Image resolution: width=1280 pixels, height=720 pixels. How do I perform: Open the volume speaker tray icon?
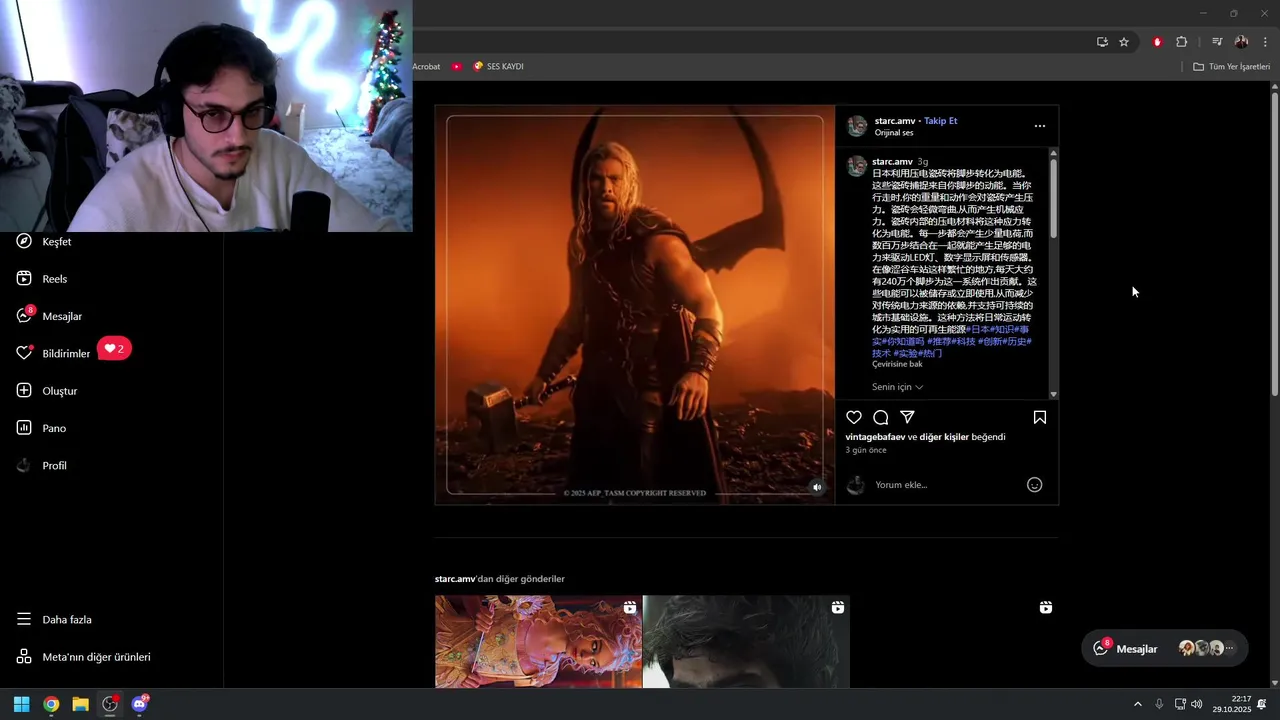coord(1197,704)
